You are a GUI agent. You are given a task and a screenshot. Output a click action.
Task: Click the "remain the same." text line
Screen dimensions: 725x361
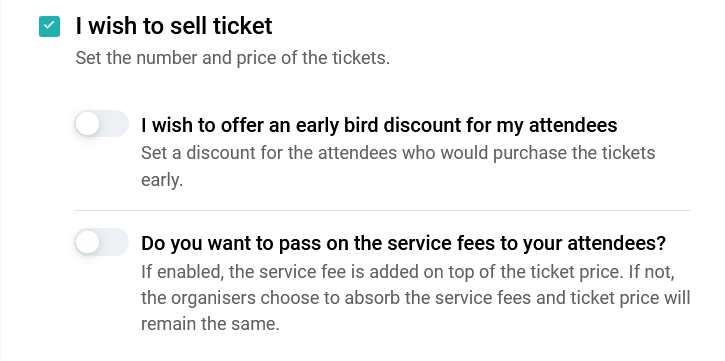coord(210,324)
